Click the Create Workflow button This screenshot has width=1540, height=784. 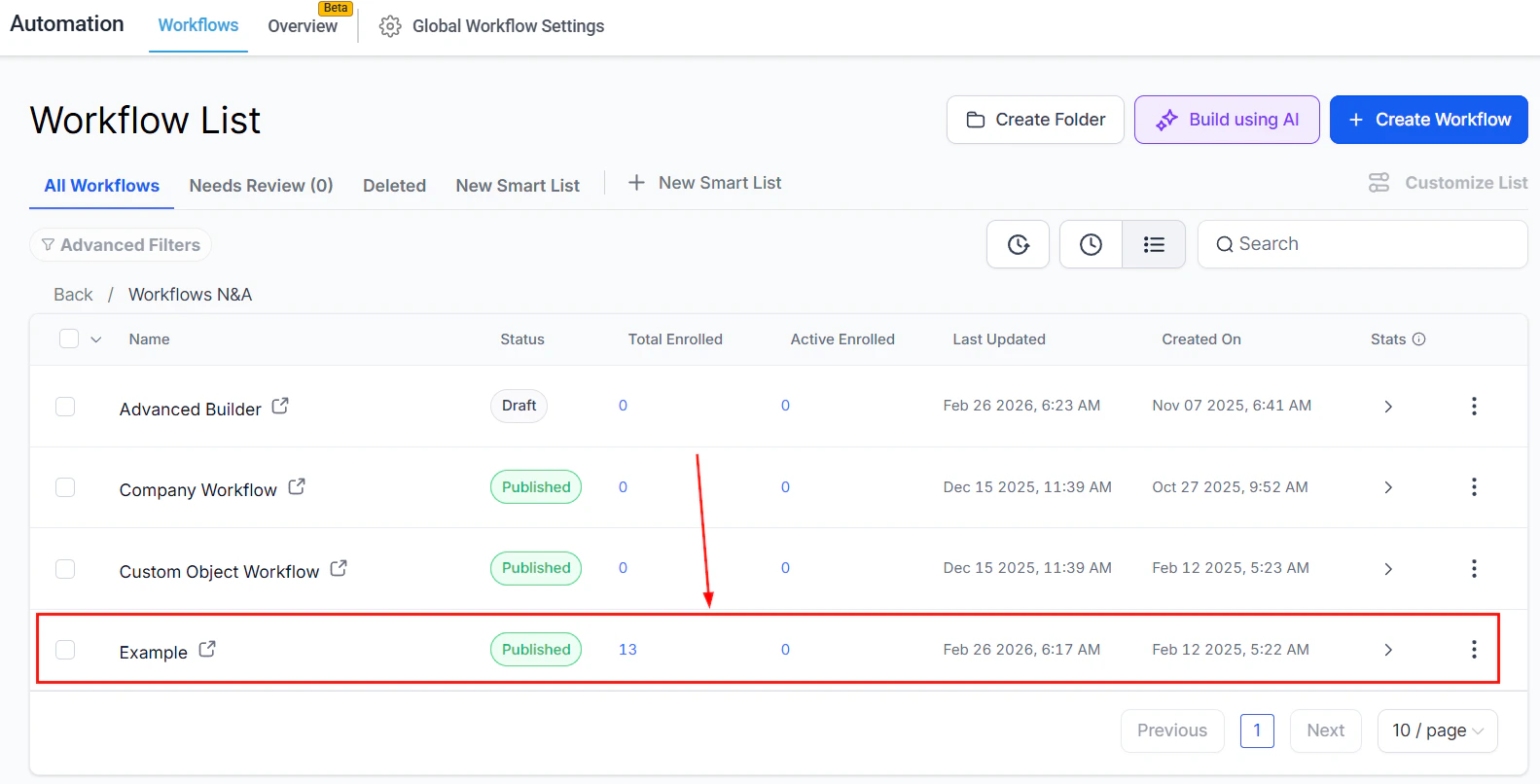coord(1428,120)
